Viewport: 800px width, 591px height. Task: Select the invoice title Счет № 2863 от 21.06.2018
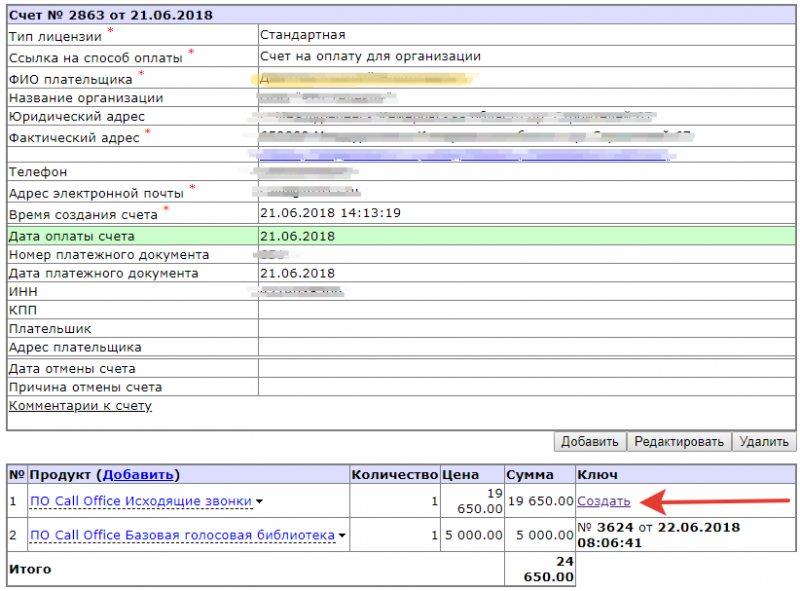[x=111, y=15]
